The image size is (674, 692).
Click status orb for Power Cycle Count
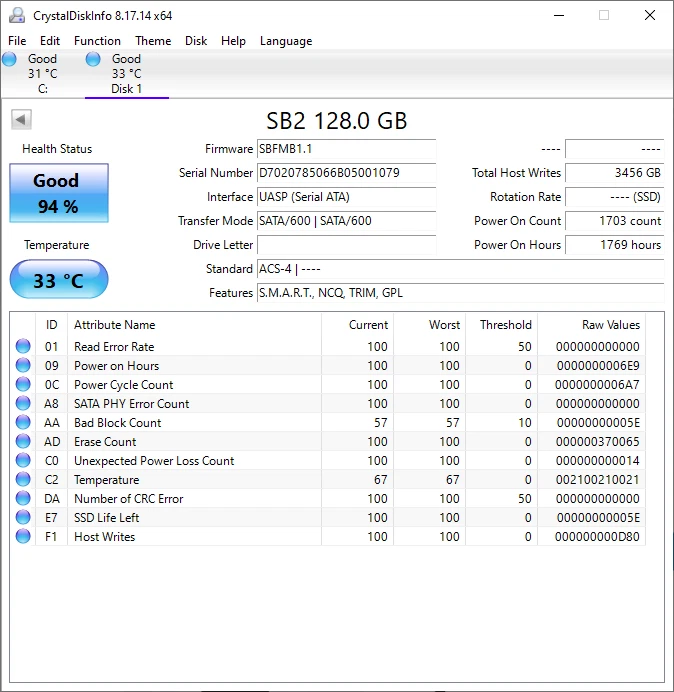(x=23, y=384)
